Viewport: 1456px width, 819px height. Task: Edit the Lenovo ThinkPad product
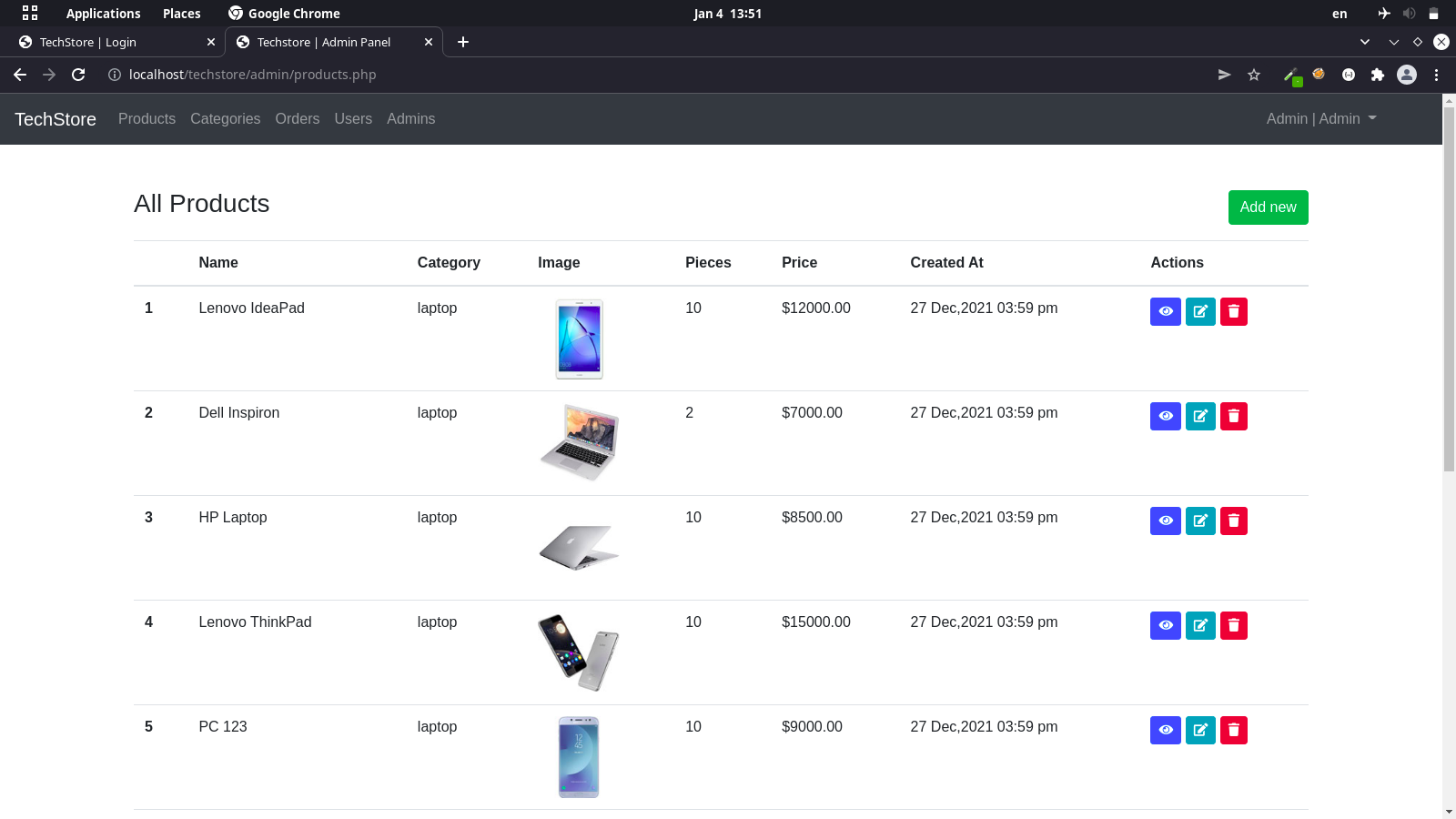point(1200,625)
